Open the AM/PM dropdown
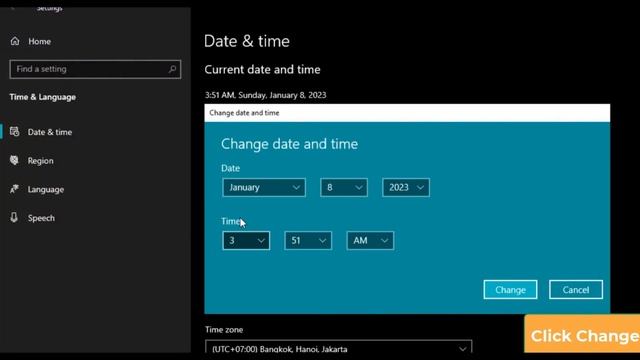Viewport: 640px width, 360px height. tap(370, 240)
